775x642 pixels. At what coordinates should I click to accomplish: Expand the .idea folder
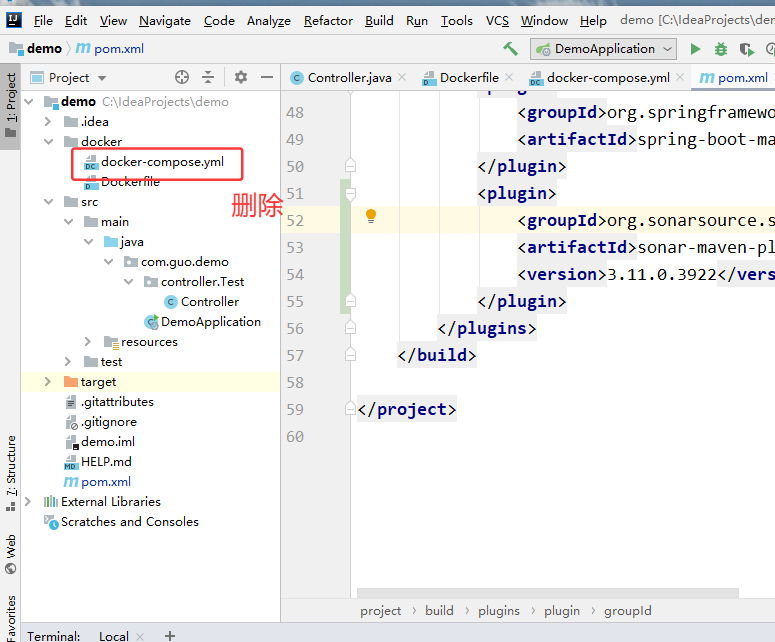(x=48, y=122)
